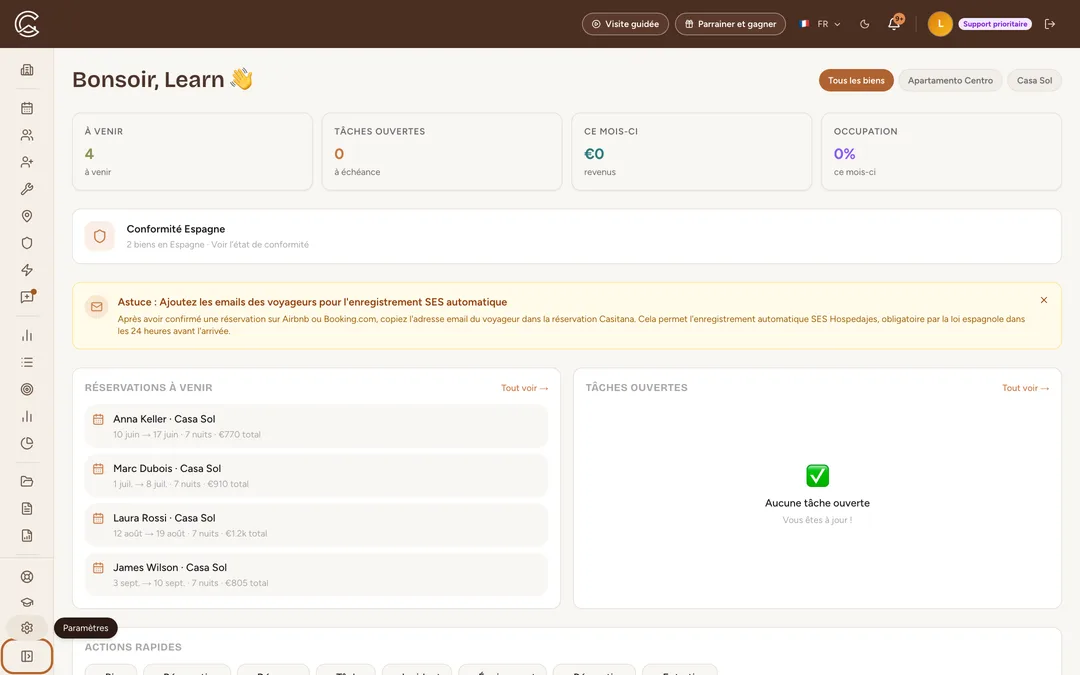Open the Paramètres gear icon
This screenshot has width=1080, height=675.
coord(27,628)
